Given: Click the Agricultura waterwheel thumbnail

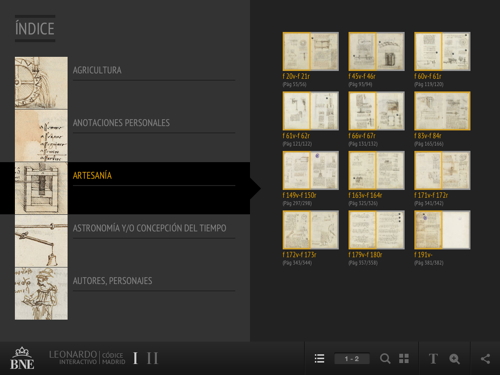Looking at the screenshot, I should point(41,83).
